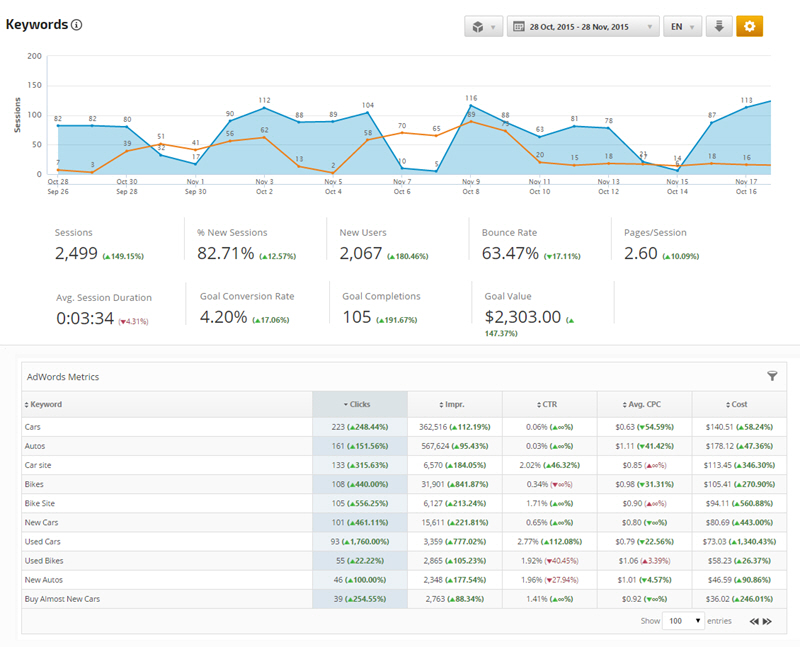800x647 pixels.
Task: Open the orange settings gear button
Action: tap(749, 26)
